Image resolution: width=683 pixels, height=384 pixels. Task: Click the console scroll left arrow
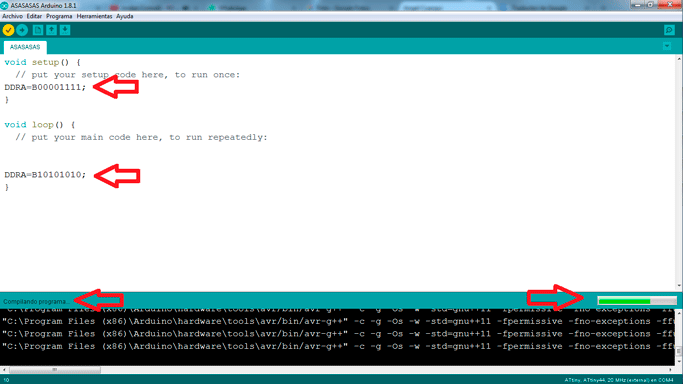point(4,370)
